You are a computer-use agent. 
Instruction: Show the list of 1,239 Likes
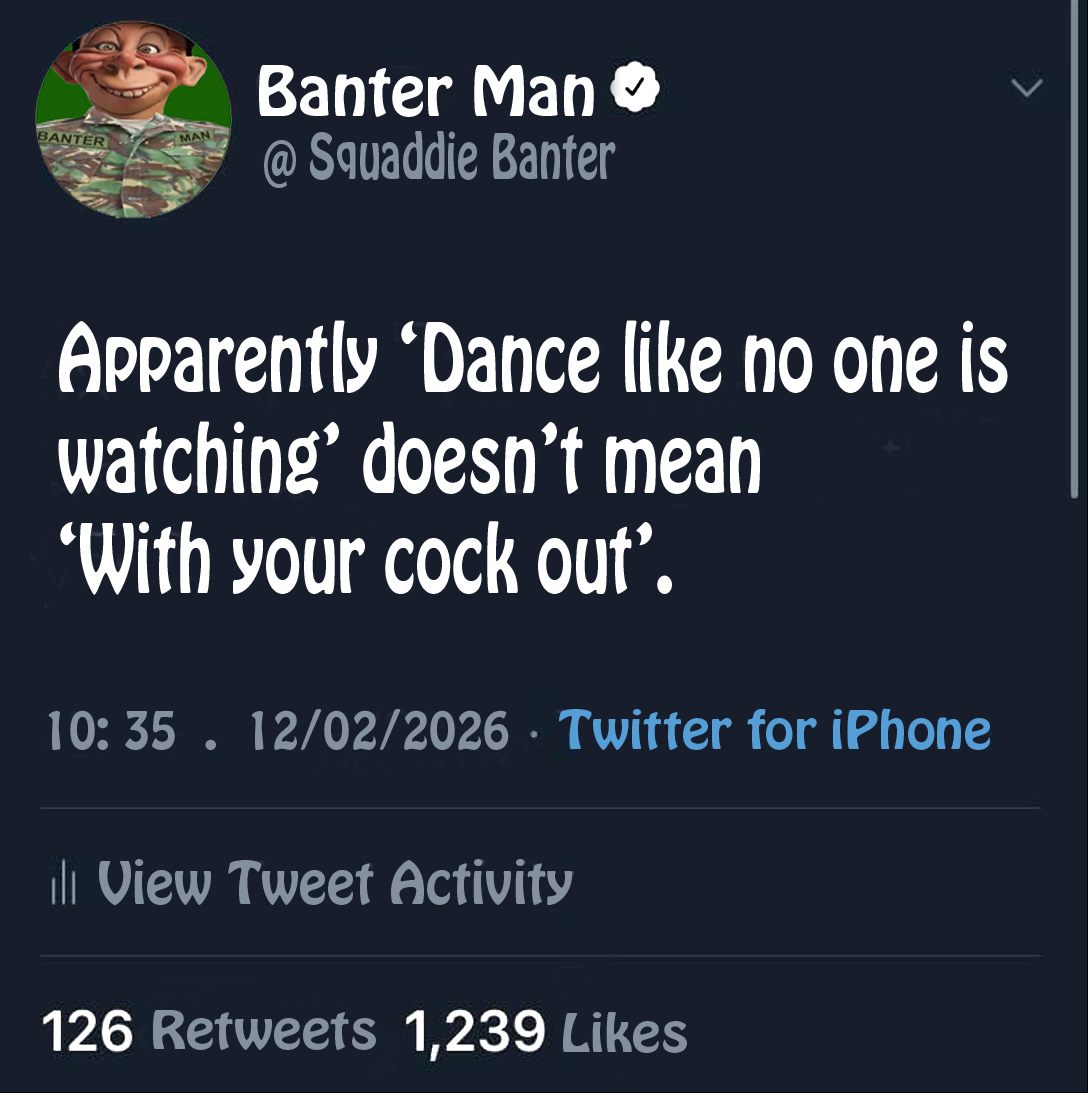pyautogui.click(x=546, y=1031)
